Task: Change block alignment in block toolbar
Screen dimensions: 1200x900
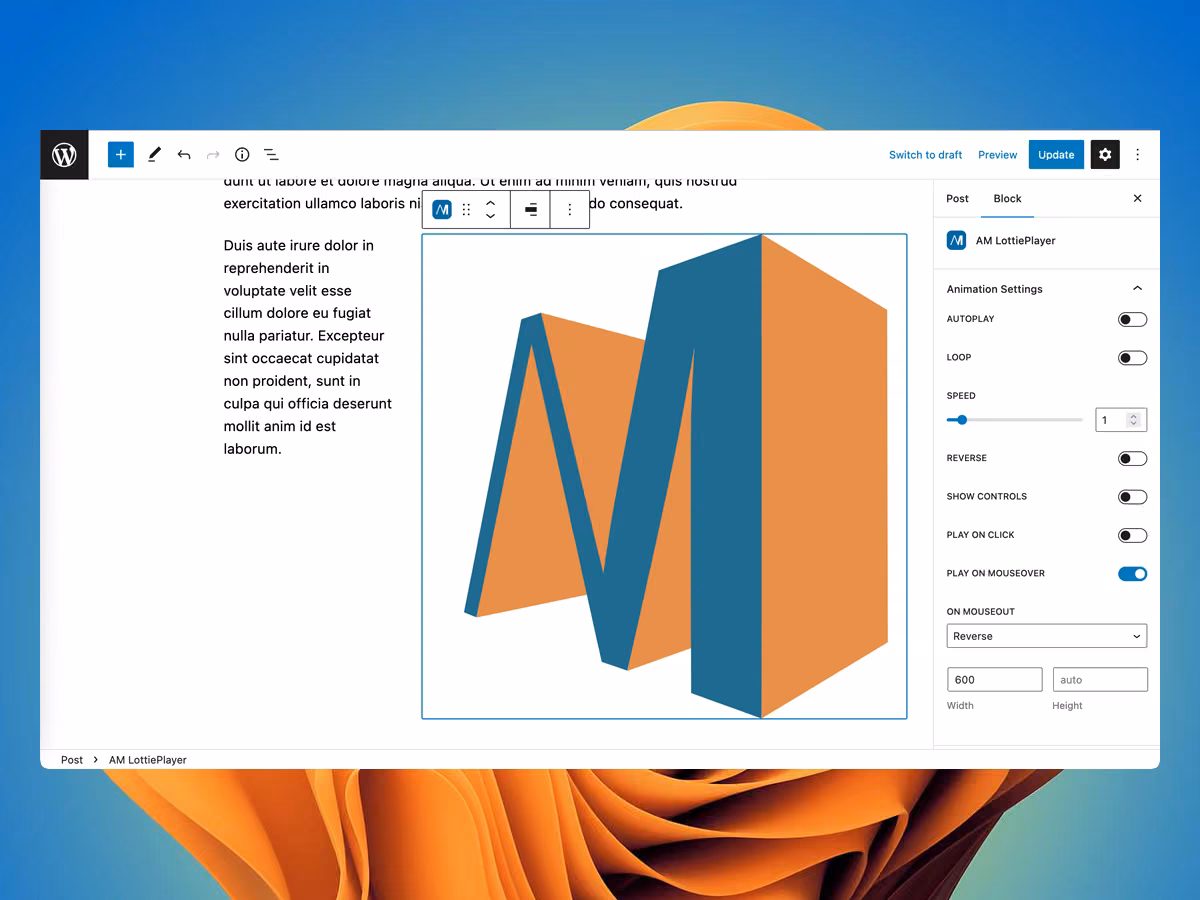Action: click(531, 210)
